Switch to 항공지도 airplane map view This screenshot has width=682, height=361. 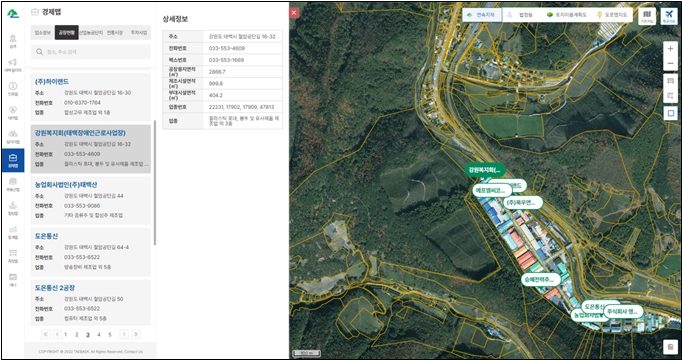point(669,16)
